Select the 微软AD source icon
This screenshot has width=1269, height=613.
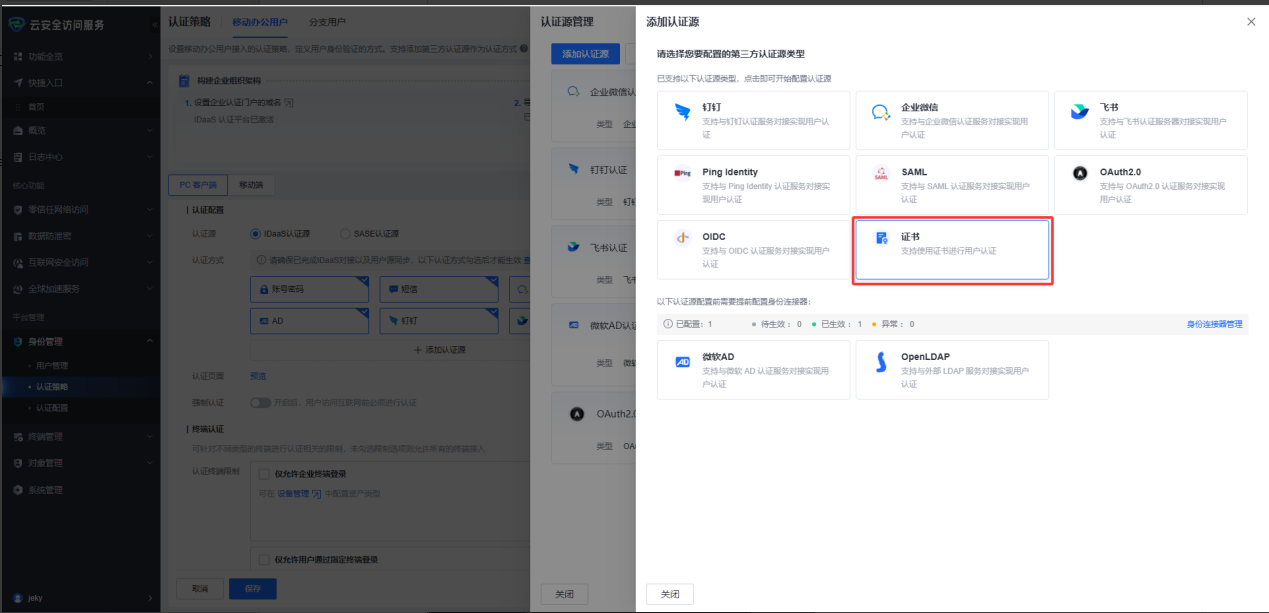pos(682,362)
